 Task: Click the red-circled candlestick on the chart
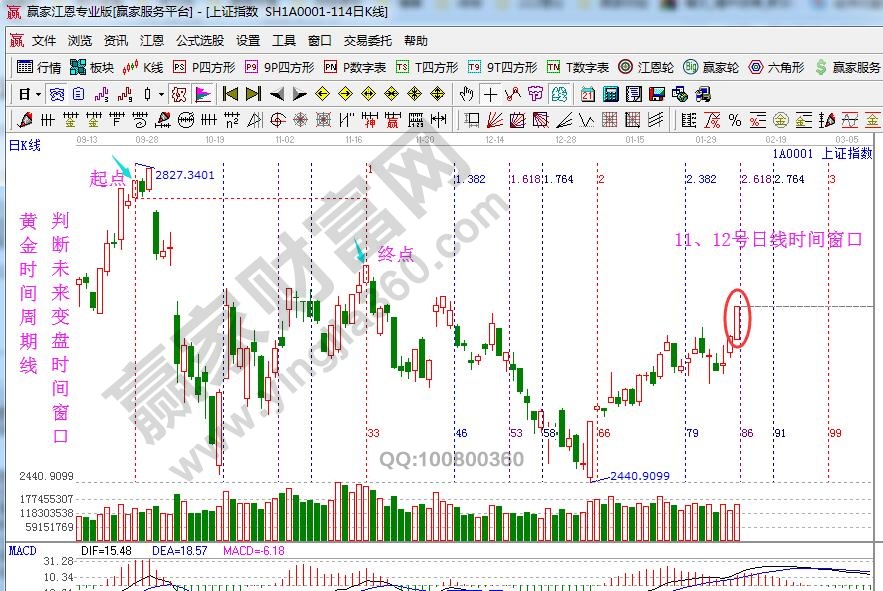point(738,320)
